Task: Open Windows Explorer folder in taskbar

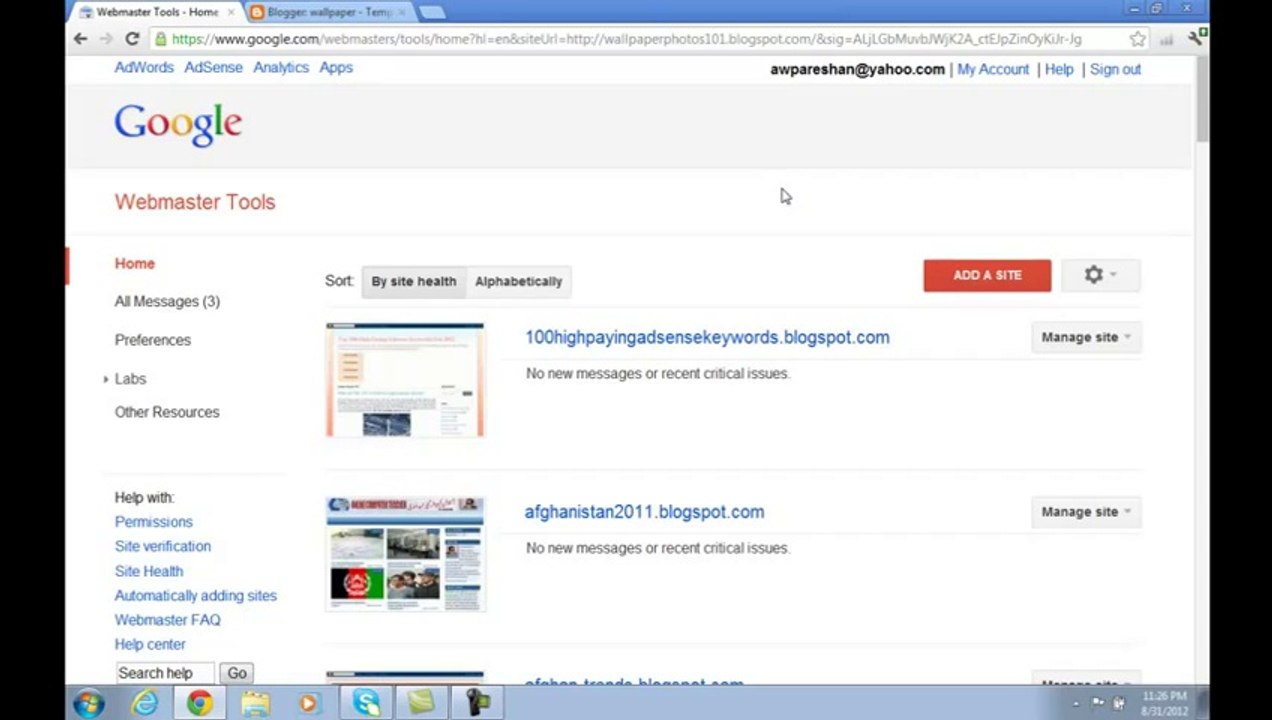Action: (255, 703)
